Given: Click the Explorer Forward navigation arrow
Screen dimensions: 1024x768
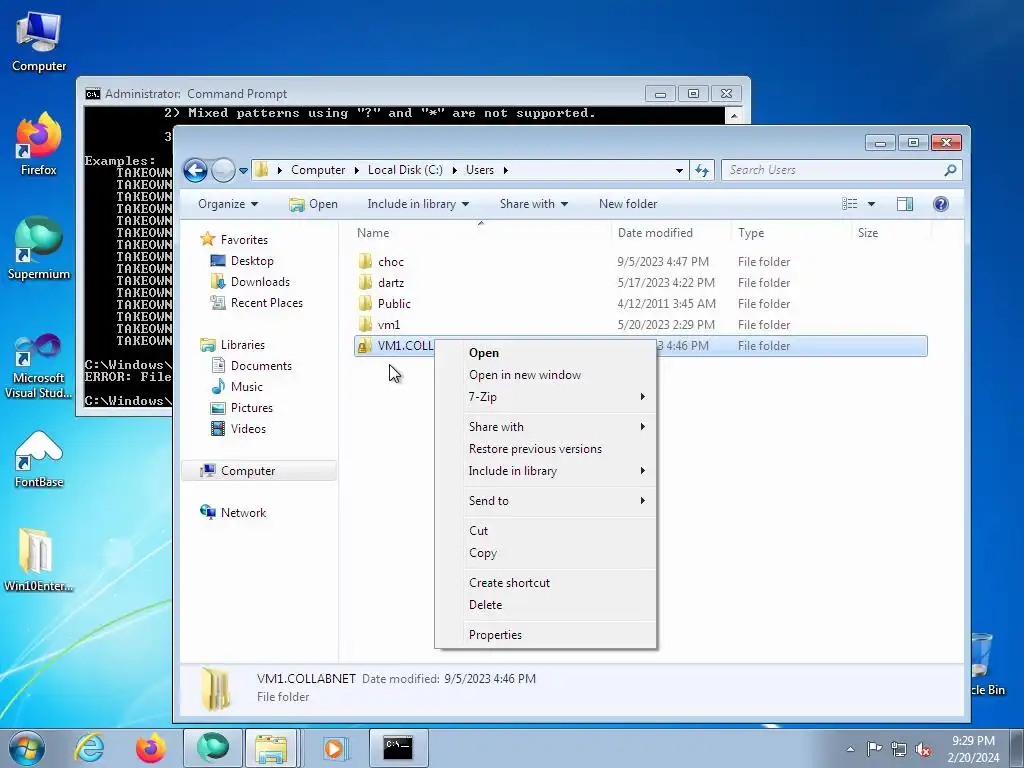Looking at the screenshot, I should coord(223,170).
